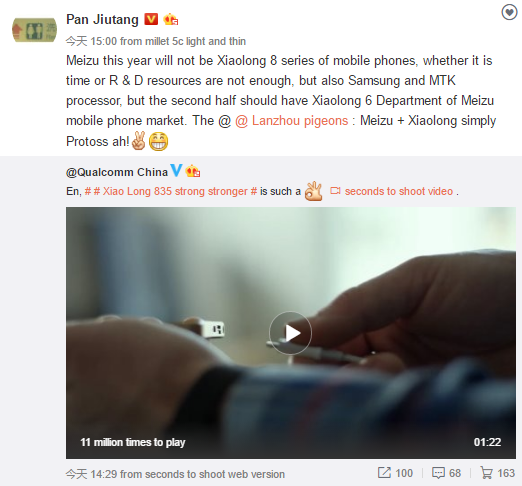Open Pan Jiutang's avatar picture
This screenshot has height=486, width=522.
coord(34,30)
